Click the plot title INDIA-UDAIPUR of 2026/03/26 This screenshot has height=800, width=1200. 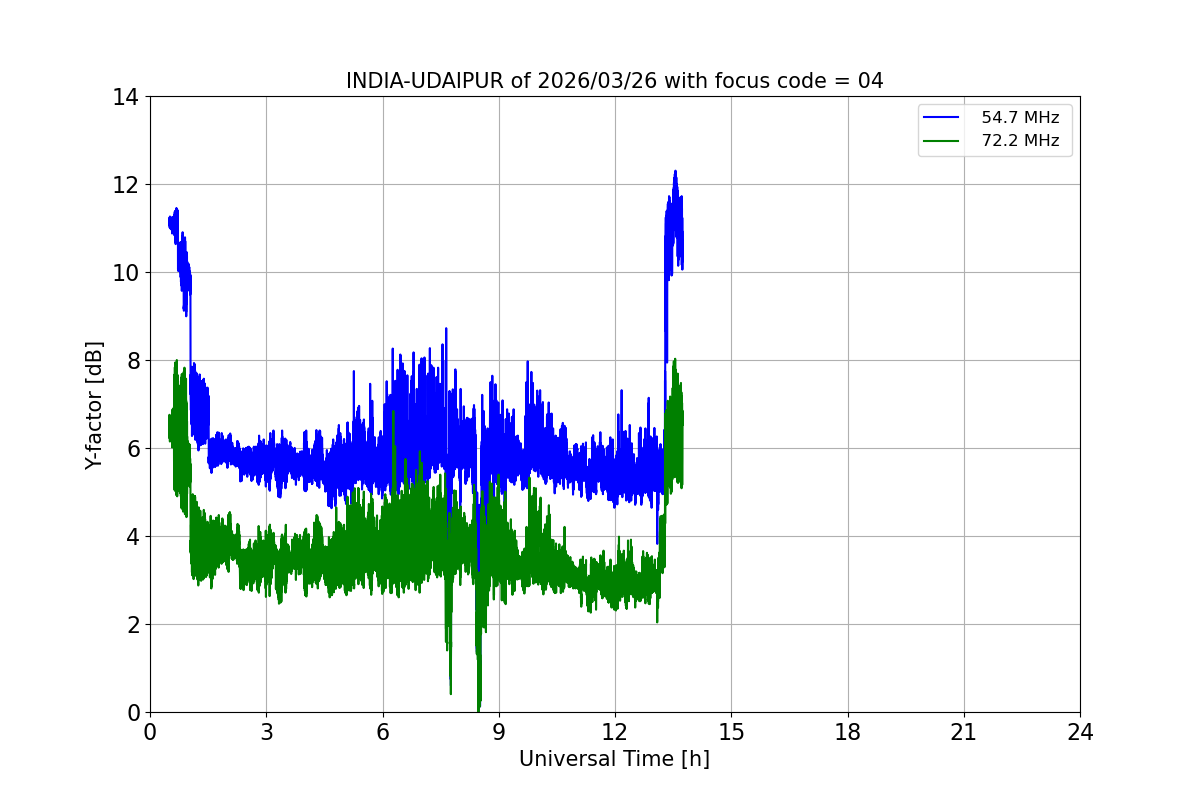614,81
